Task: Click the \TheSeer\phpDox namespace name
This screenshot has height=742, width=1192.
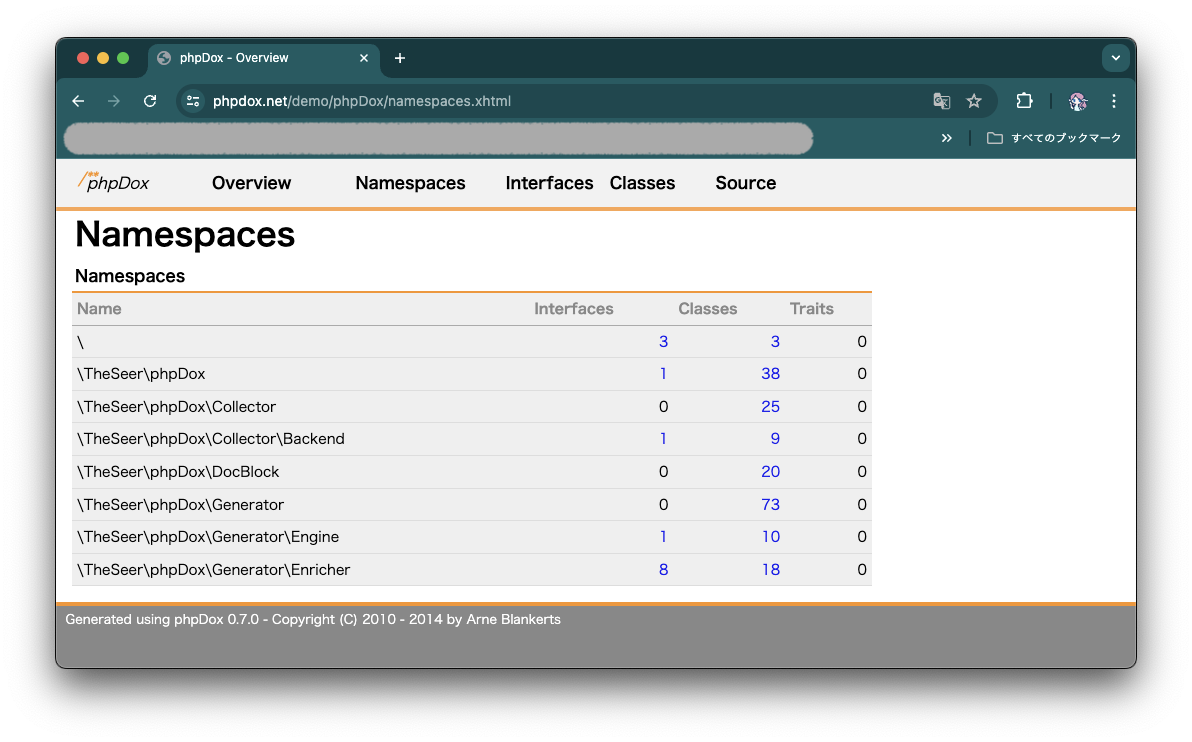Action: click(141, 374)
